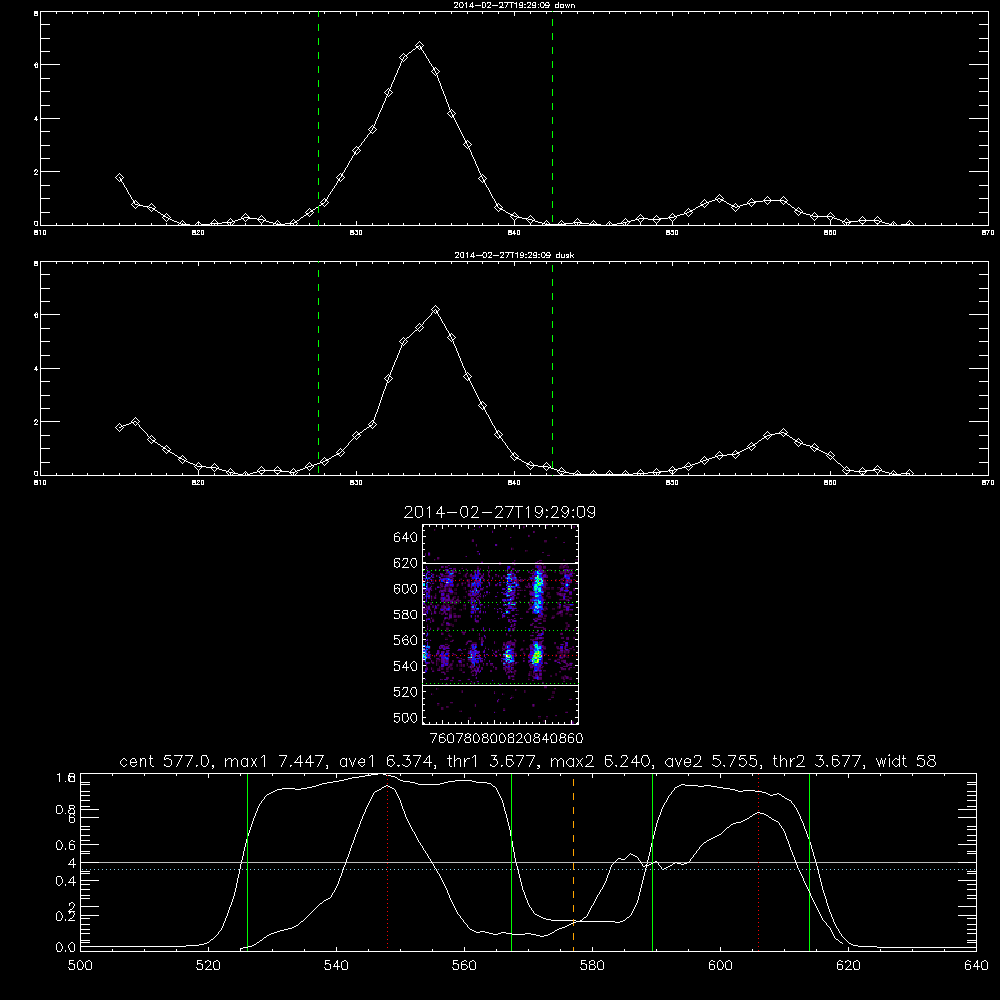The image size is (1000, 1000).
Task: Click the 520 label on bottom plot x-axis
Action: (208, 966)
